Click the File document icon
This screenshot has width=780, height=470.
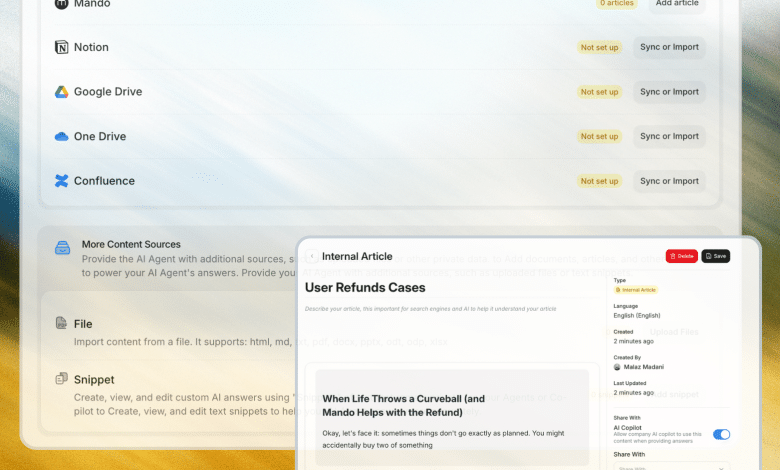62,324
